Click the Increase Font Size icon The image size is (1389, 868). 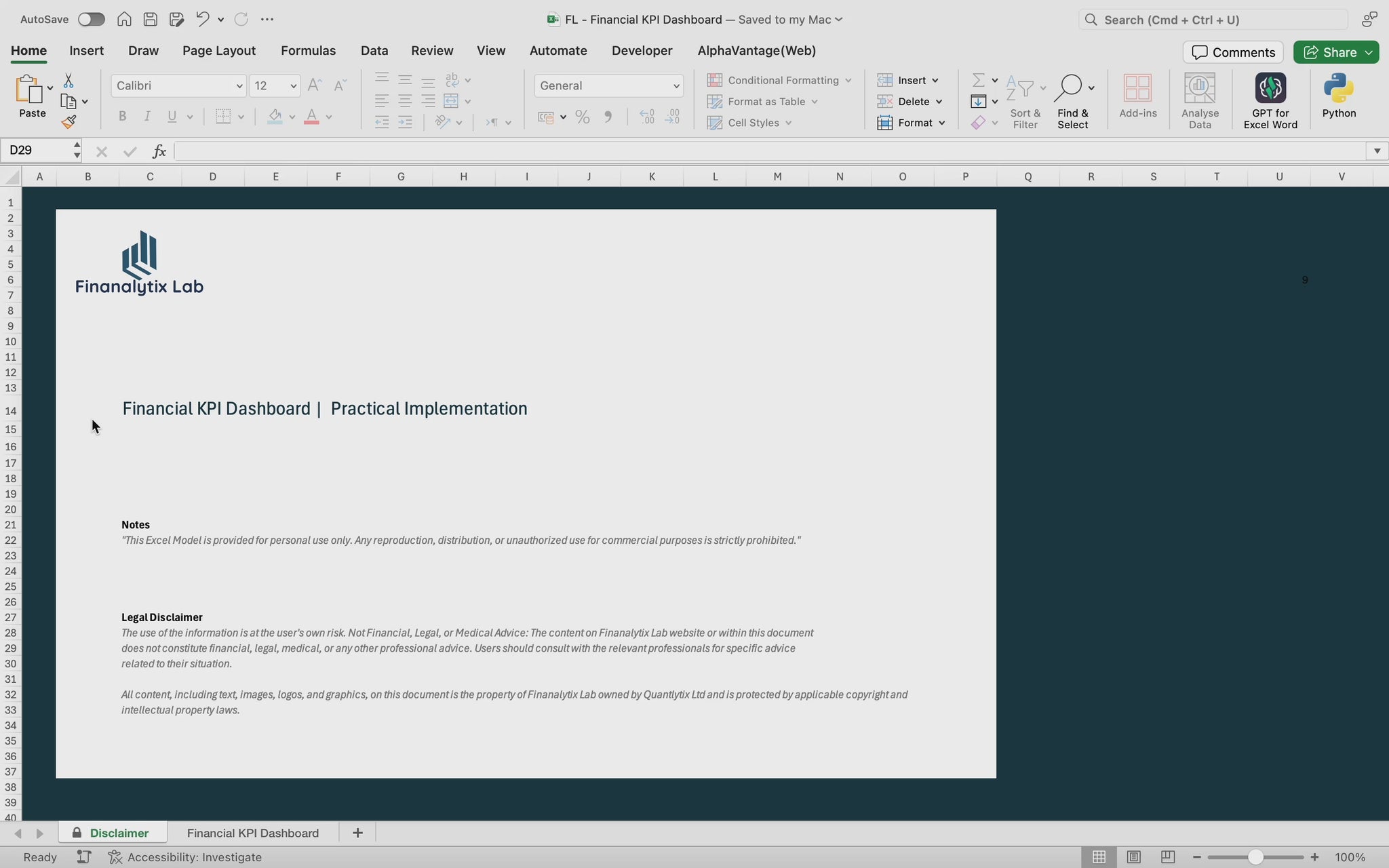pos(314,85)
